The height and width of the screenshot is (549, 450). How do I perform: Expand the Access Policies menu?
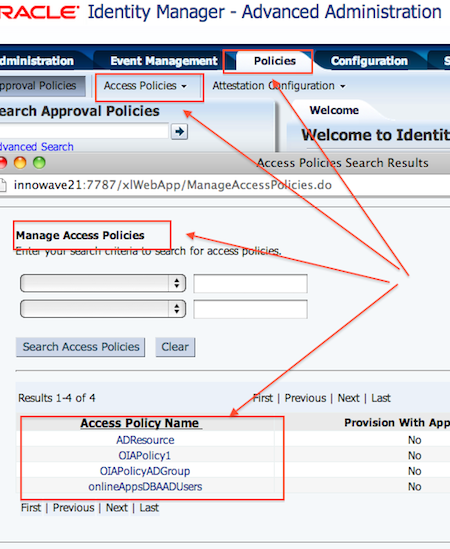pyautogui.click(x=145, y=86)
